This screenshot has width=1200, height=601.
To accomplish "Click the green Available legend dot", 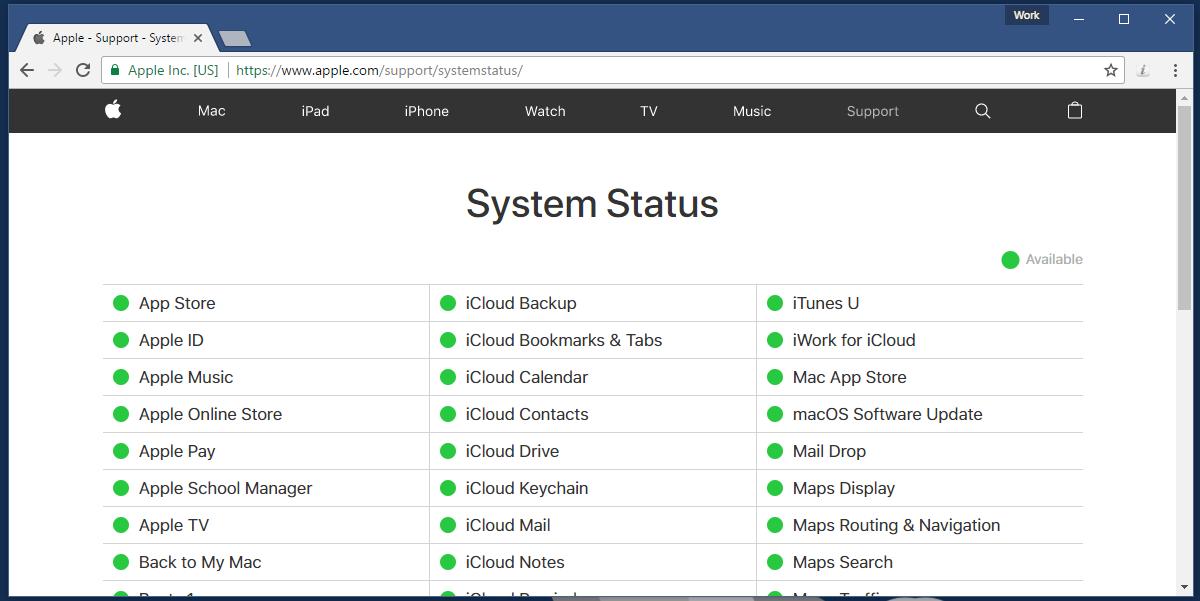I will (x=1010, y=260).
